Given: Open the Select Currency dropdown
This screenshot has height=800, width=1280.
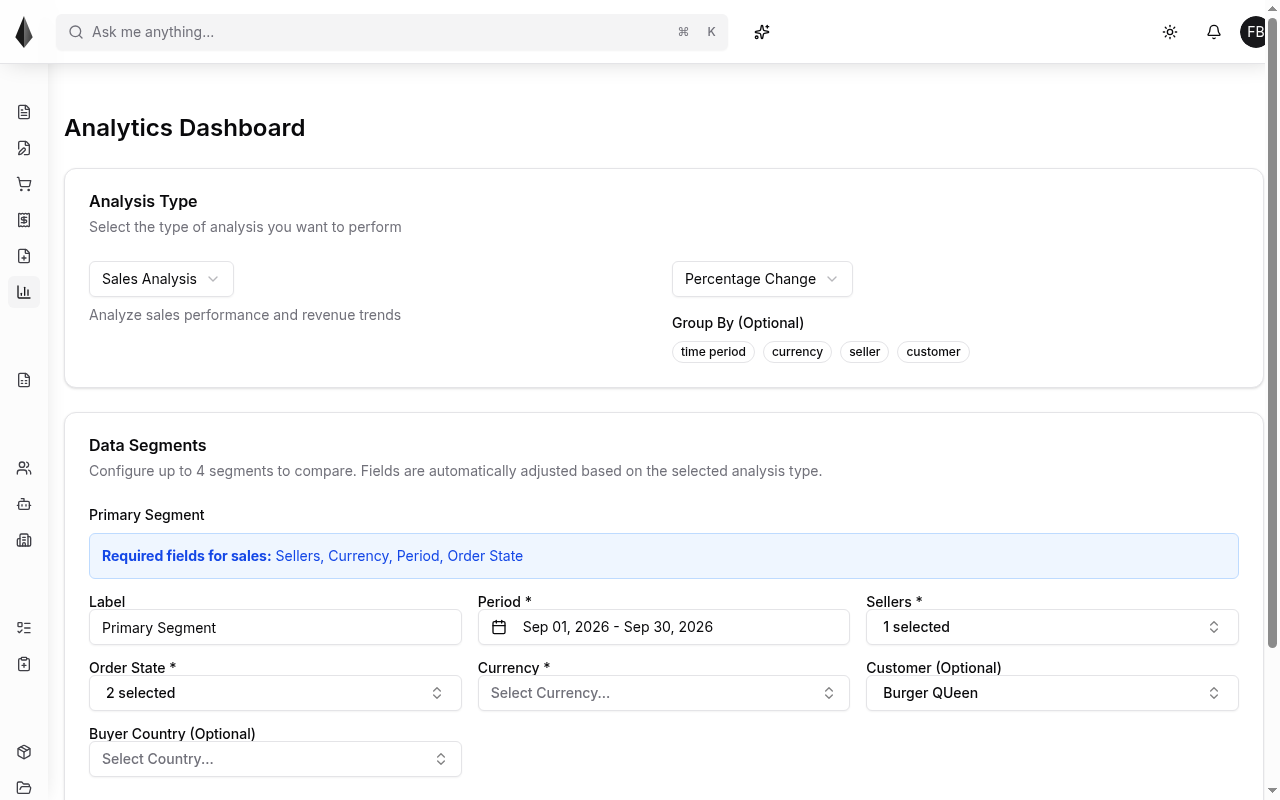Looking at the screenshot, I should tap(664, 693).
